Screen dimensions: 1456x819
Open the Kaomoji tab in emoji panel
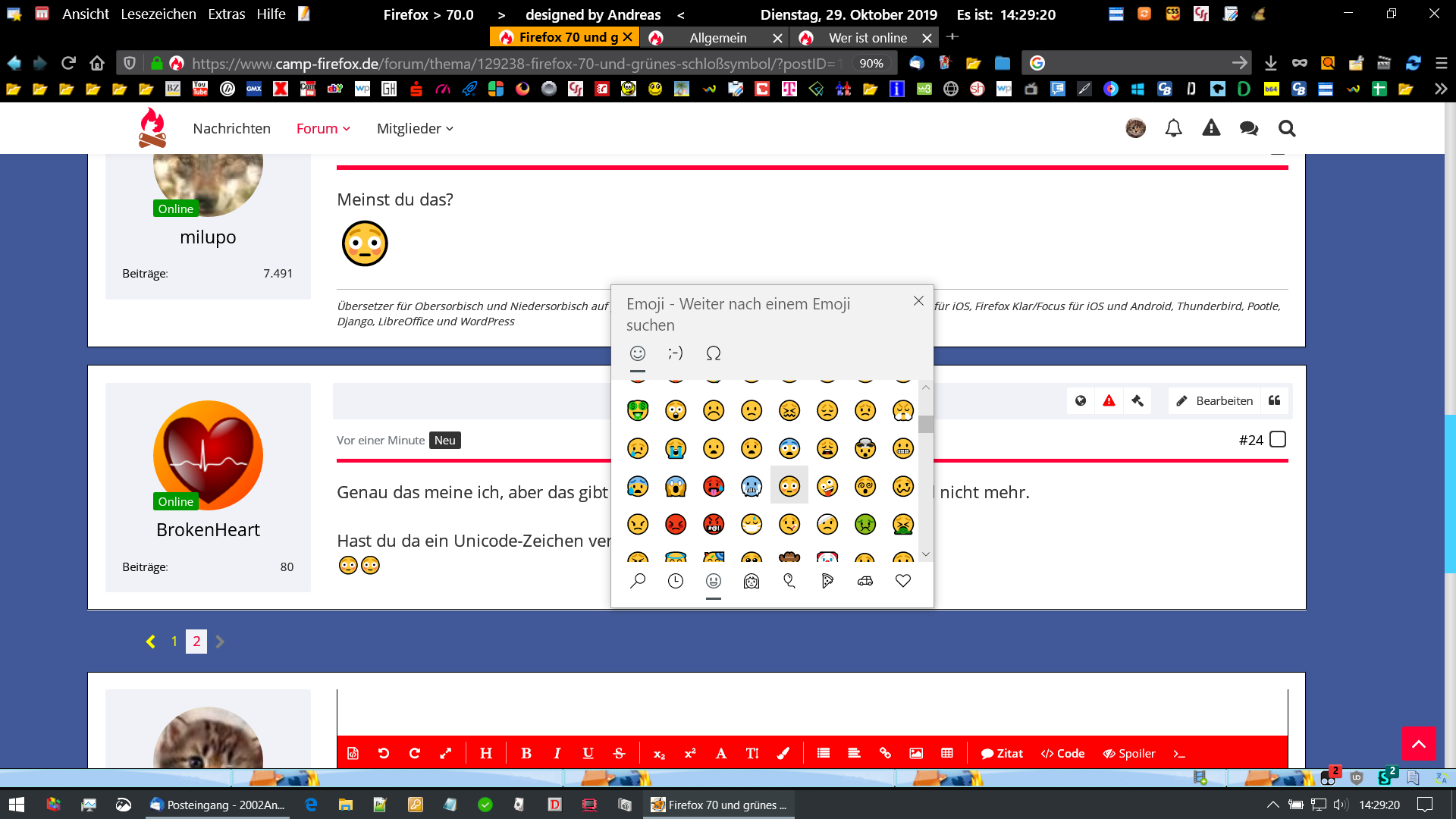click(676, 353)
